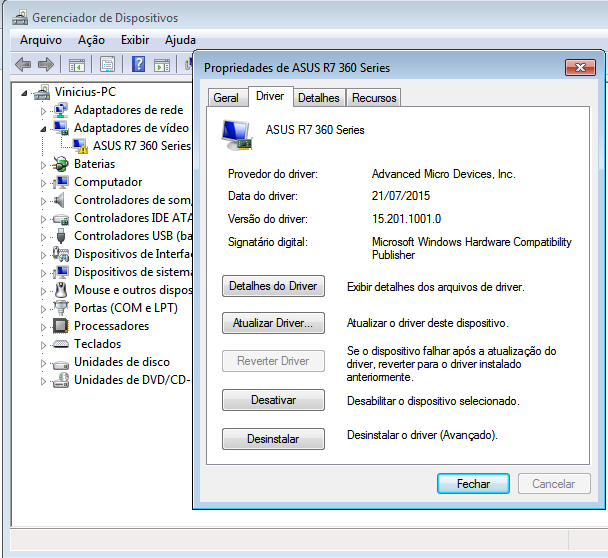The height and width of the screenshot is (558, 608).
Task: Click the Dispositivos de Interface icon
Action: (61, 254)
